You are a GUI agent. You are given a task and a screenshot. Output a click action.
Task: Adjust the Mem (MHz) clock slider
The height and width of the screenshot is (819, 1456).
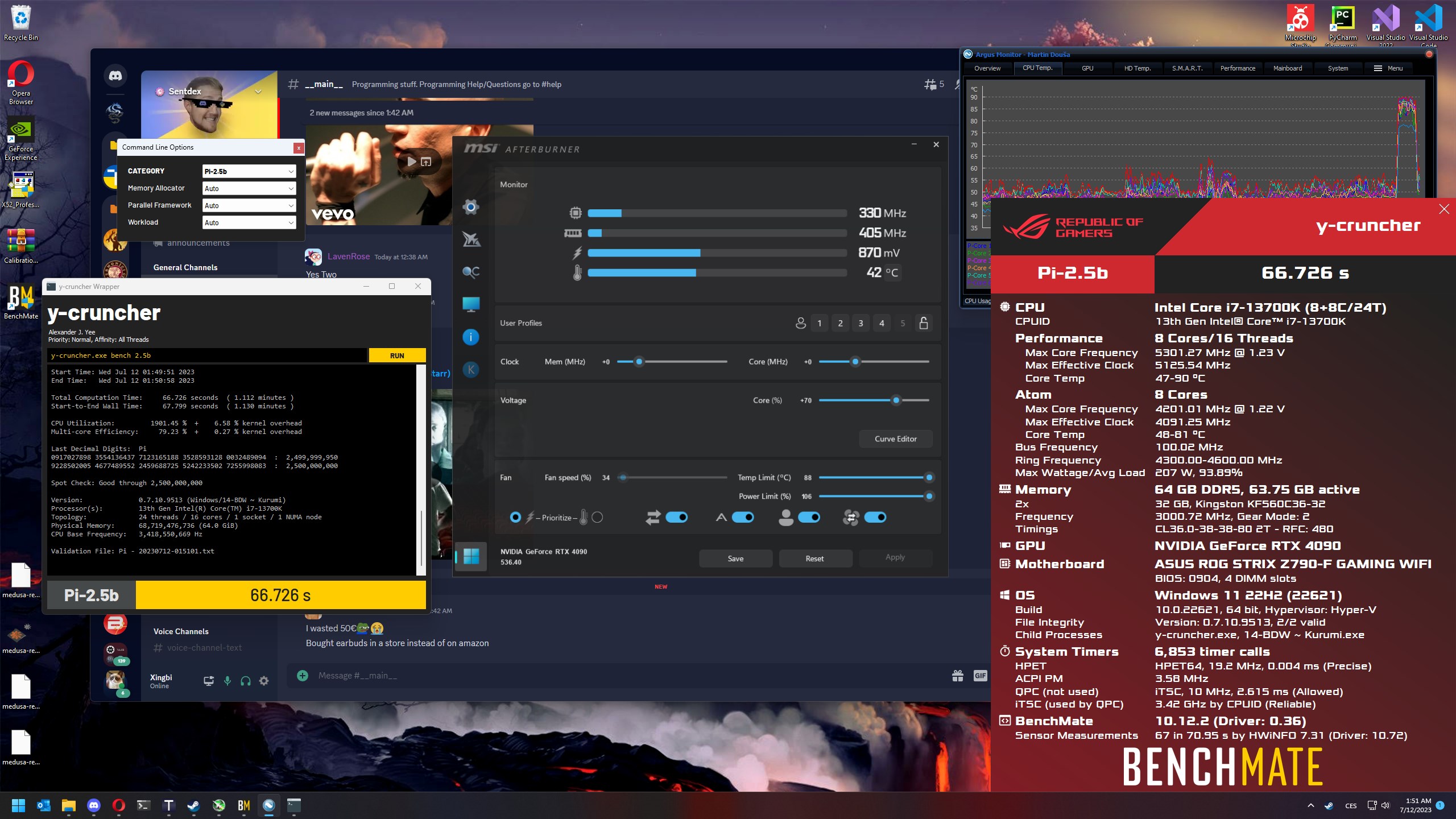[672, 362]
